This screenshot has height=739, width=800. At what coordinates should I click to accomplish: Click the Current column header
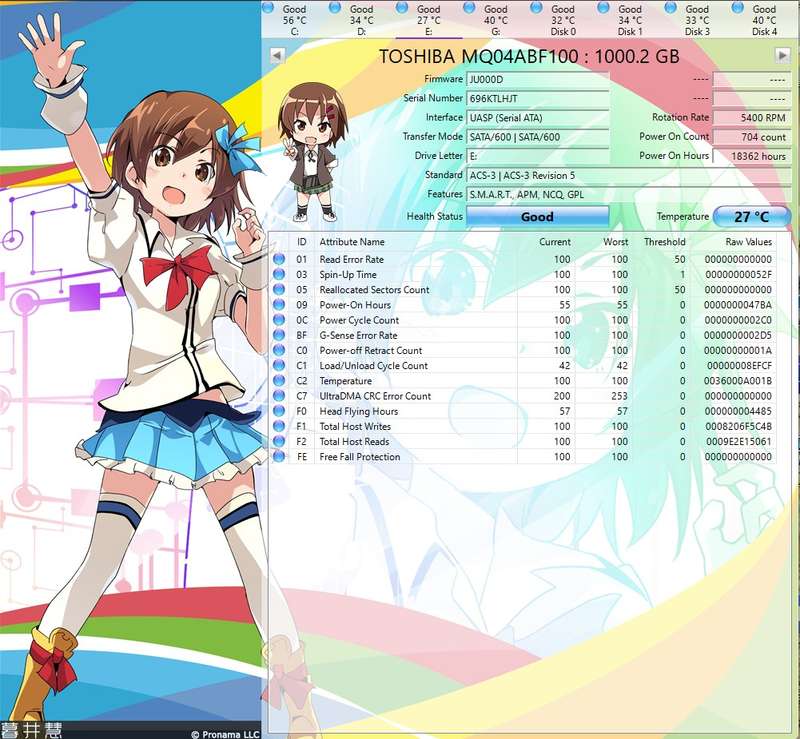pyautogui.click(x=555, y=242)
